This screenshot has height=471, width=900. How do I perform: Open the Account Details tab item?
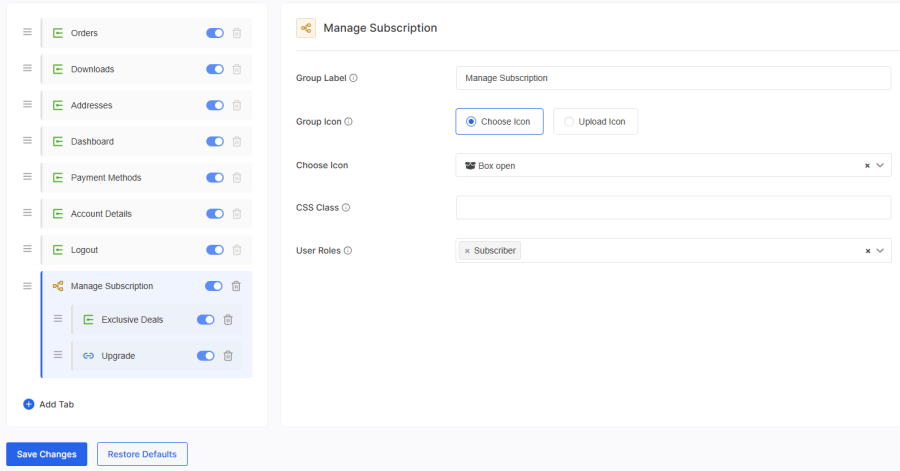pos(101,214)
